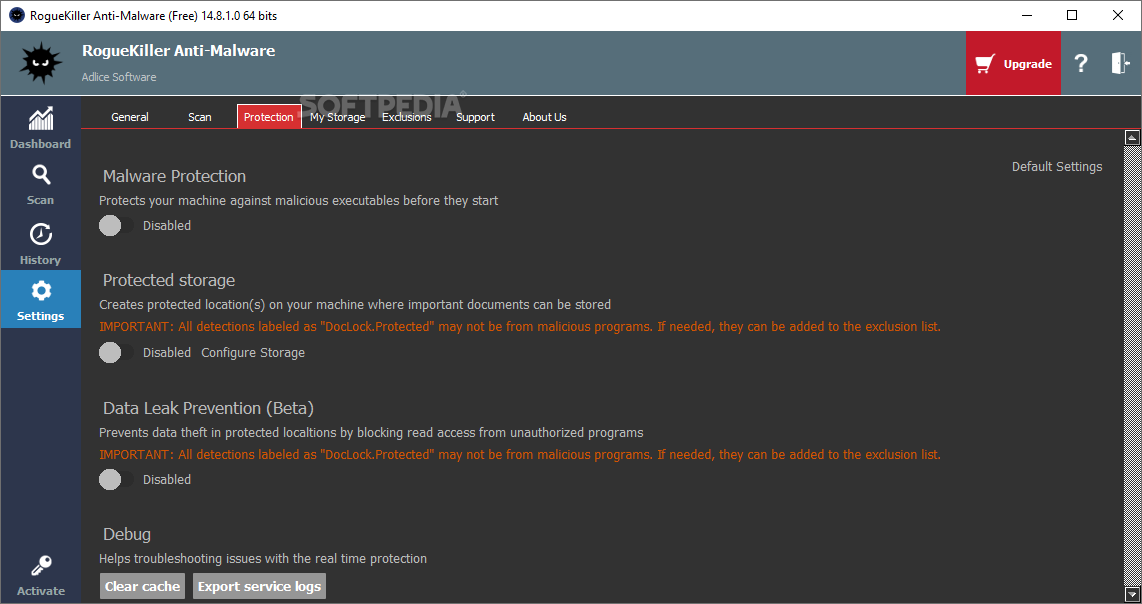
Task: Click the scrollbar up arrow
Action: tap(1132, 137)
